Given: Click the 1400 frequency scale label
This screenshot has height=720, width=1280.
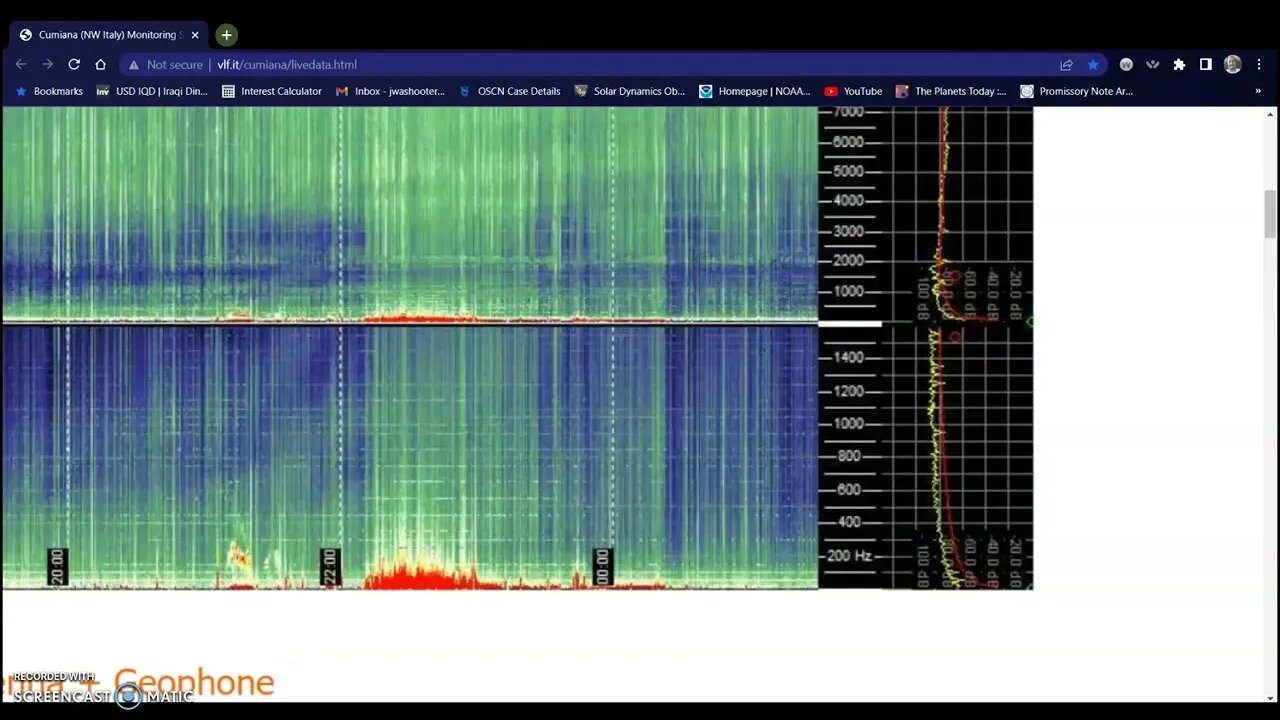Looking at the screenshot, I should (848, 357).
